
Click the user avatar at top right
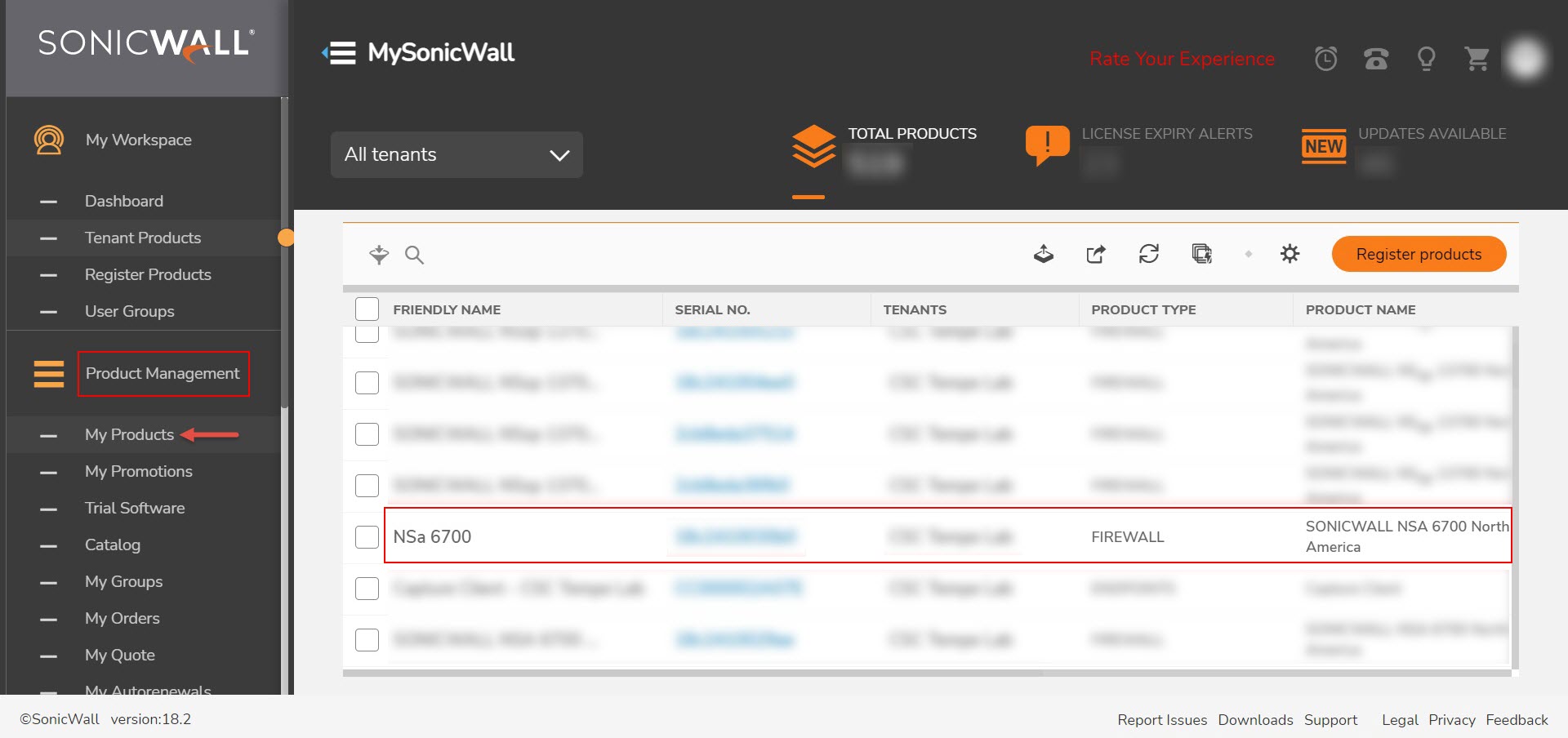1526,59
